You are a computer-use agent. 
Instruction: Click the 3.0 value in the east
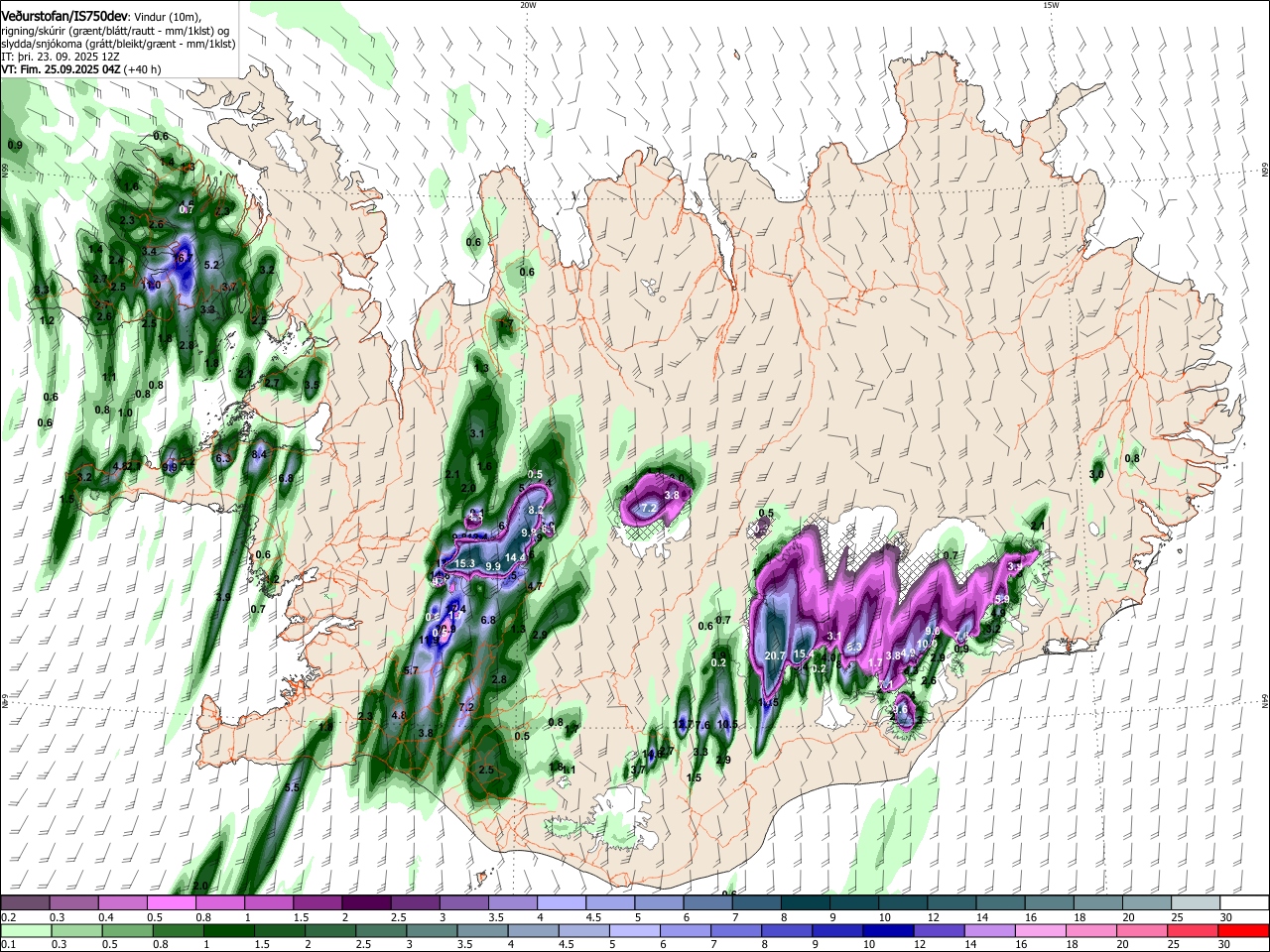coord(1096,475)
